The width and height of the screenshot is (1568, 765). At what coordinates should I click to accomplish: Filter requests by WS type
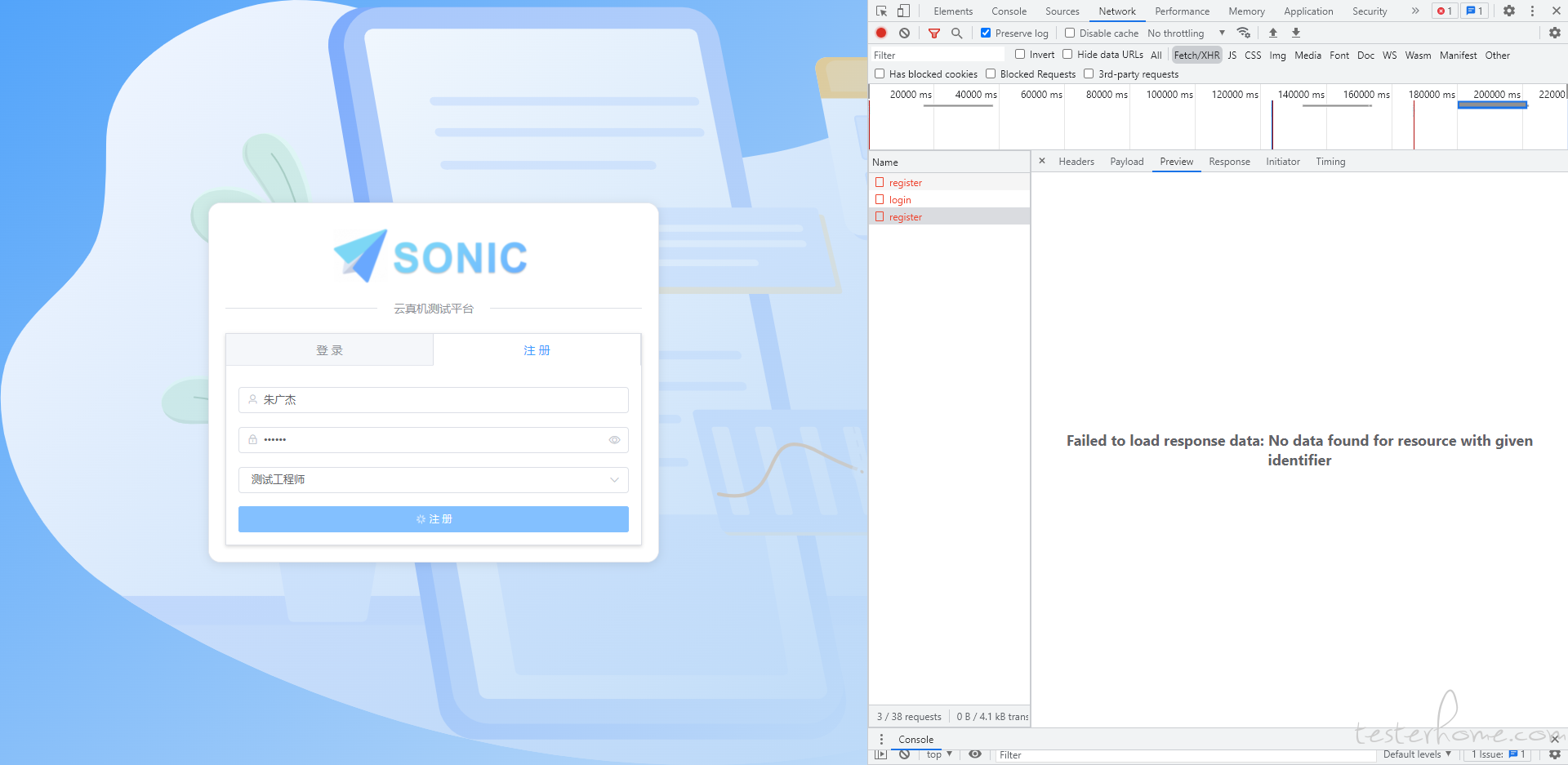(1389, 55)
